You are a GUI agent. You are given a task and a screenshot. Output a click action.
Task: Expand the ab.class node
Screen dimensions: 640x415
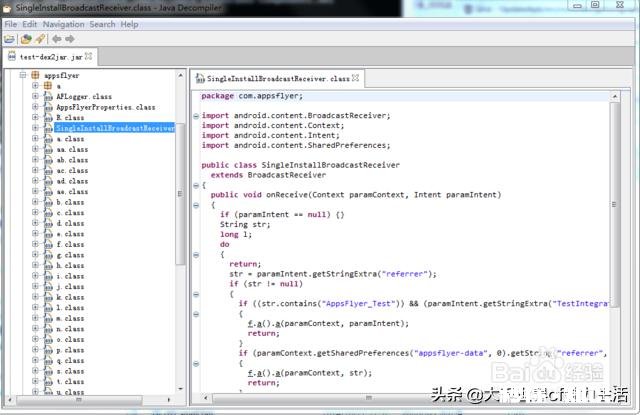coord(36,160)
